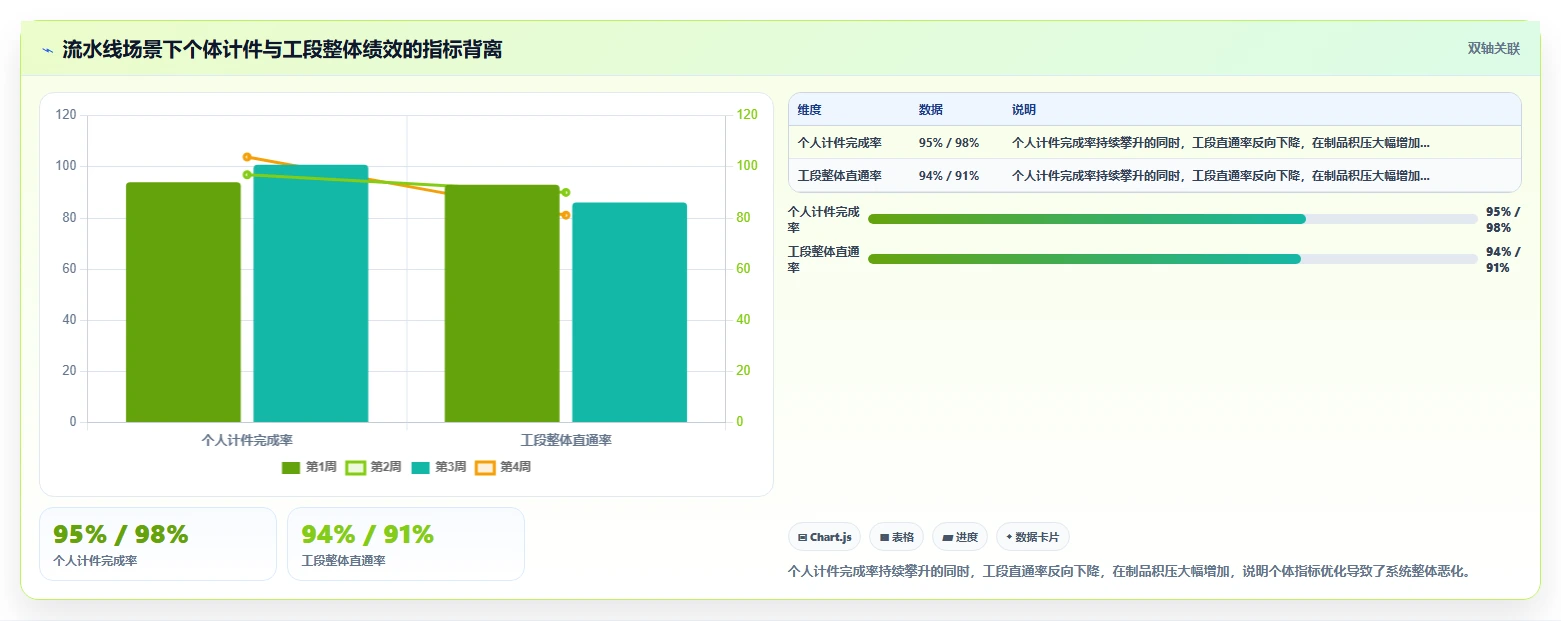This screenshot has width=1561, height=621.
Task: Click the Chart.js tag
Action: [x=824, y=537]
